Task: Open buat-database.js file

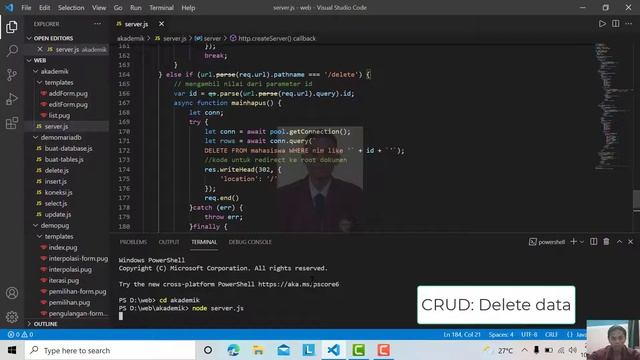Action: pos(68,148)
